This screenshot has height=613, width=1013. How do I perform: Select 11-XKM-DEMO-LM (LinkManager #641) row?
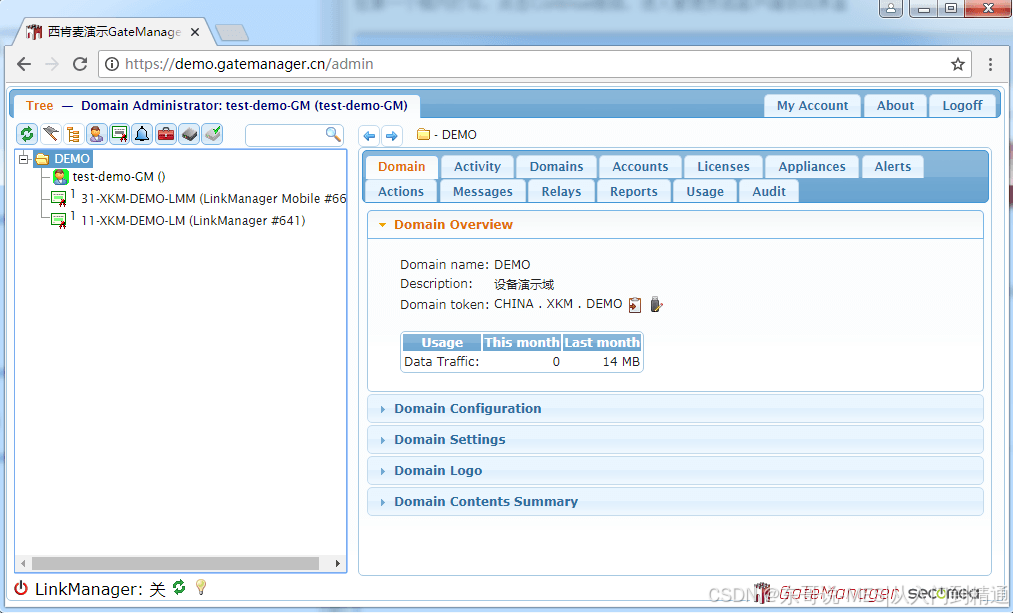[193, 220]
